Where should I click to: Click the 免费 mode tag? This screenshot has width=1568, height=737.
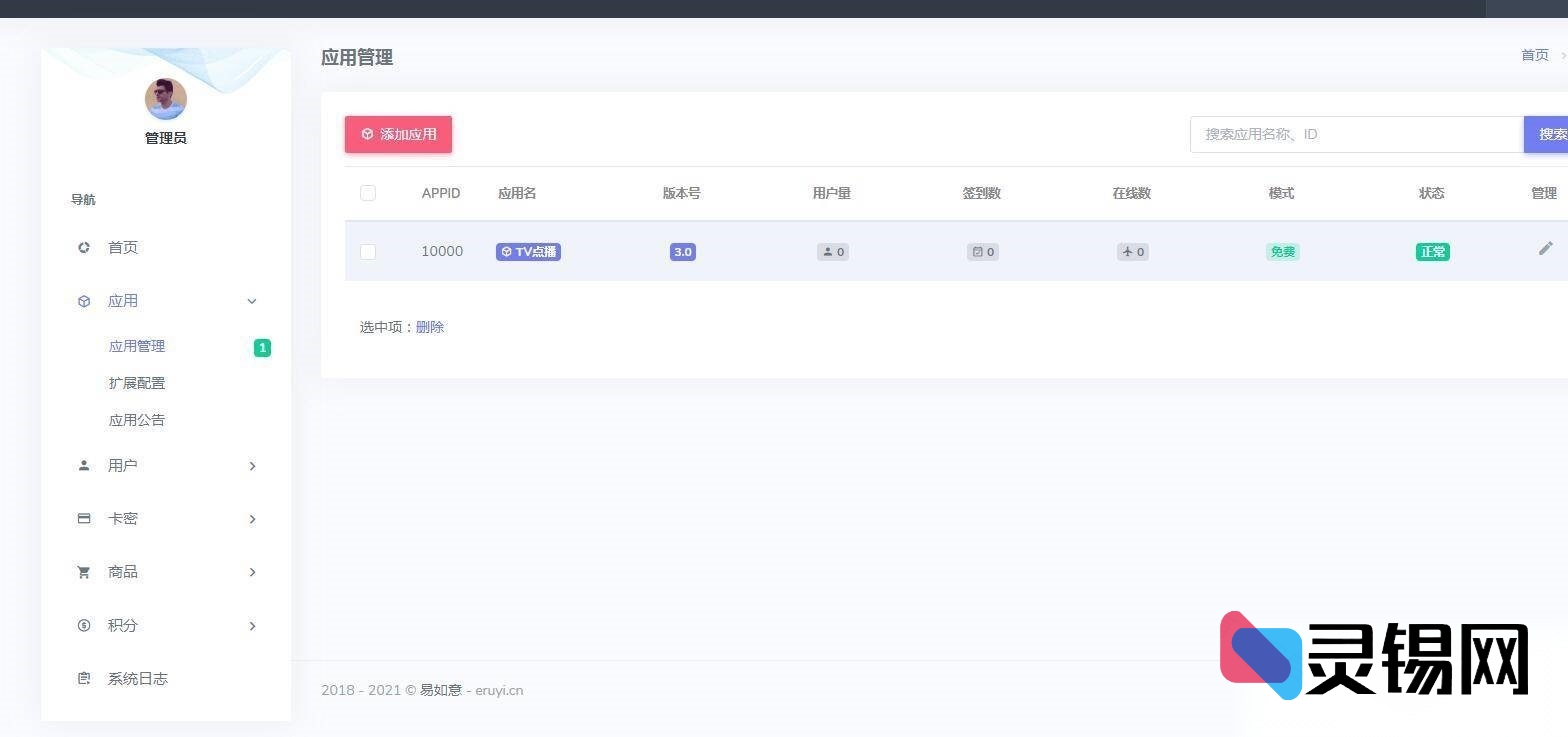click(x=1283, y=252)
